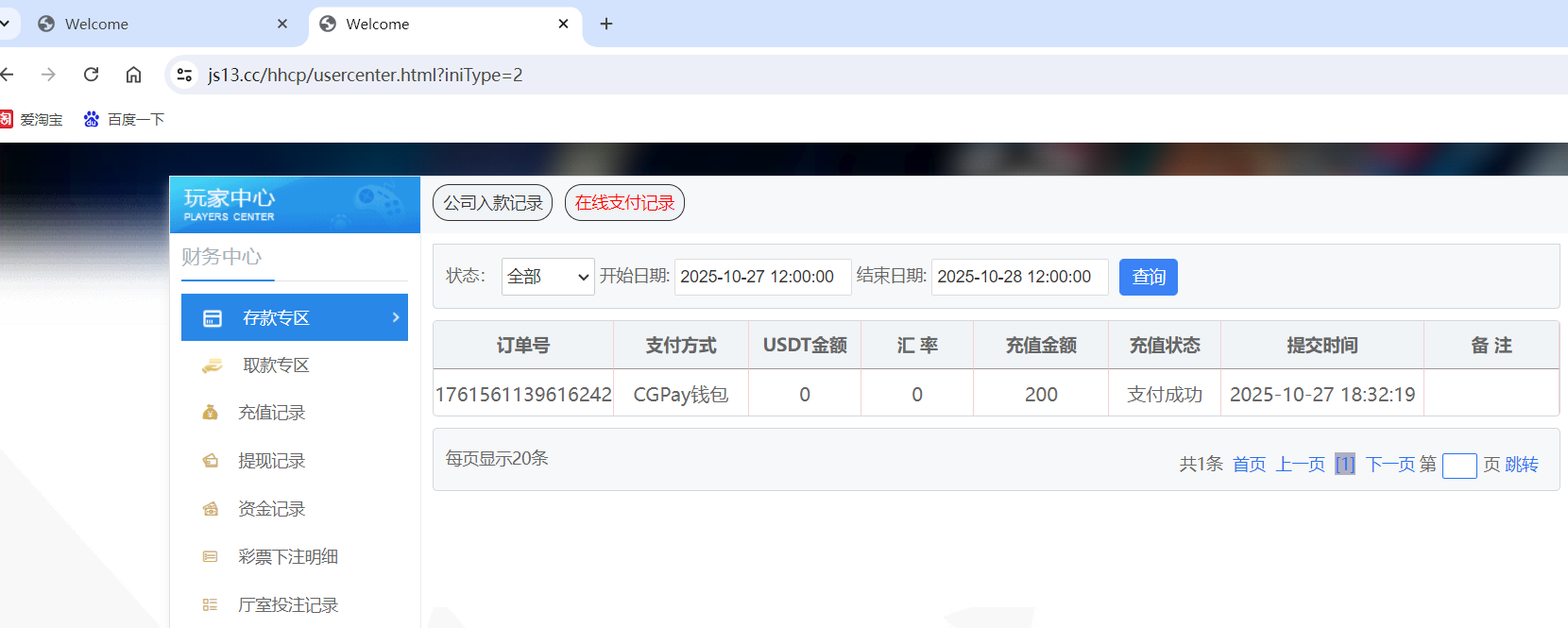The image size is (1568, 628).
Task: Click the page number input box
Action: [x=1459, y=466]
